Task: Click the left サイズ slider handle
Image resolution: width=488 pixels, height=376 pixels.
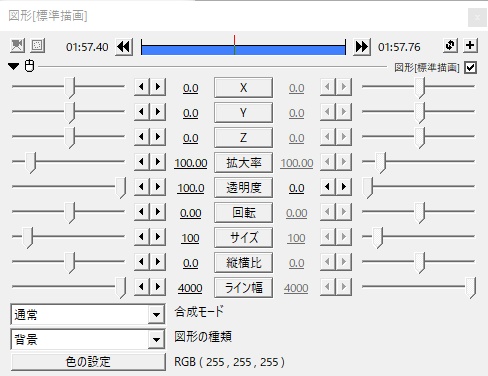Action: pyautogui.click(x=29, y=238)
